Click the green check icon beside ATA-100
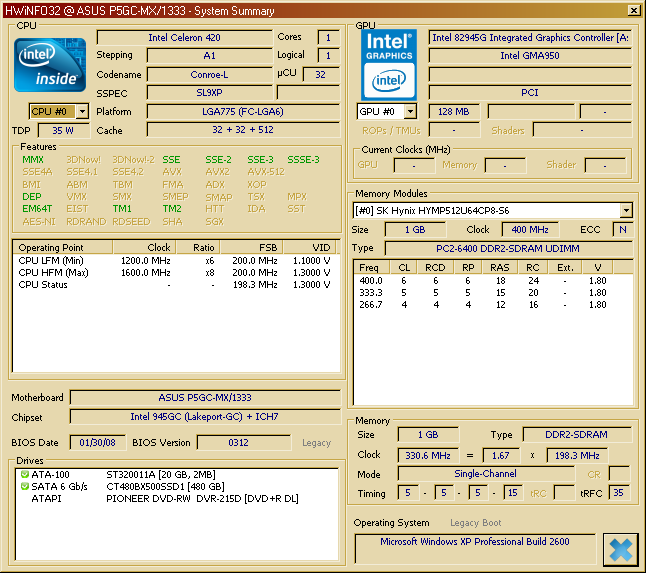This screenshot has height=573, width=646. pos(25,475)
